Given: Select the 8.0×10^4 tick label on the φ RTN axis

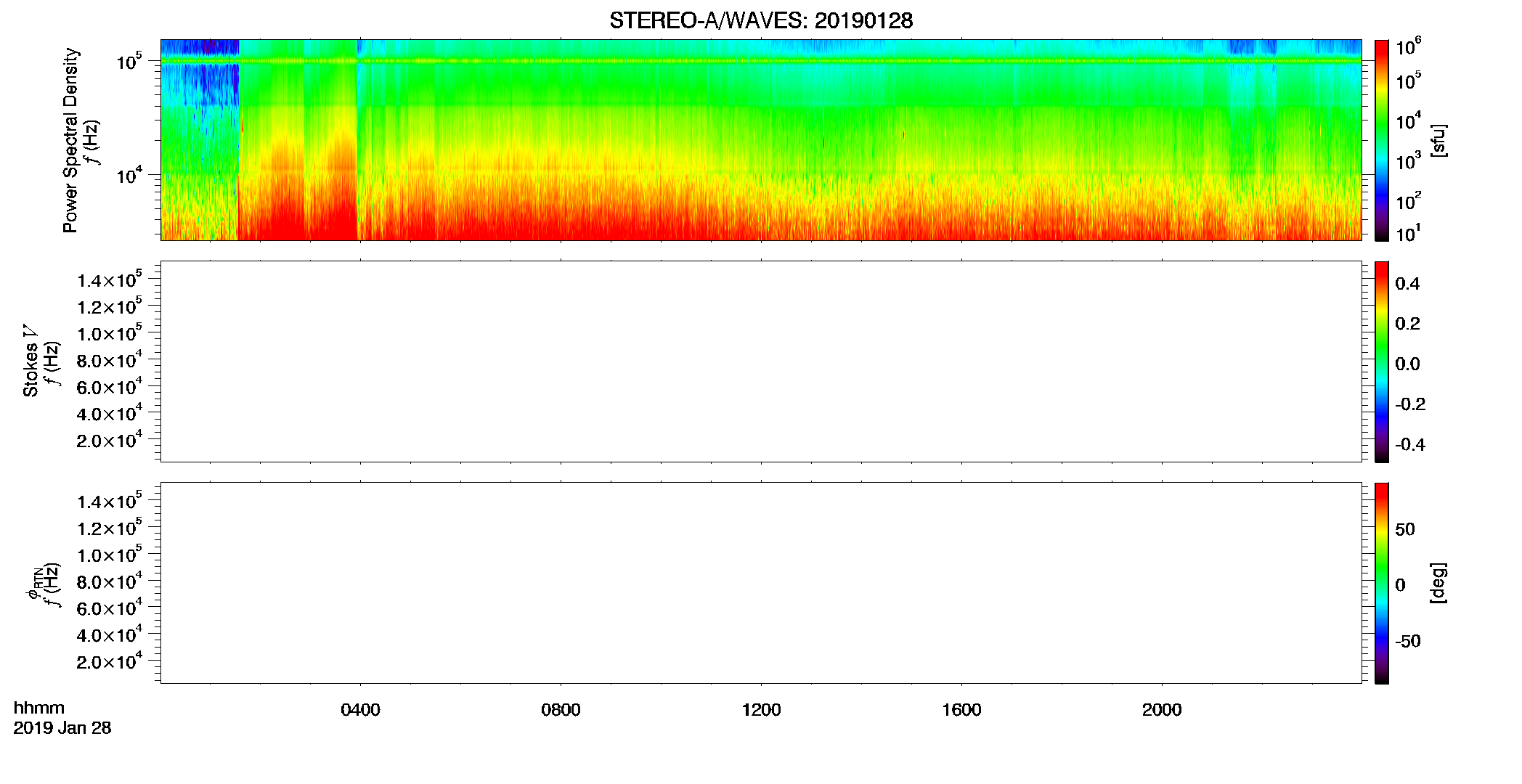Looking at the screenshot, I should [110, 581].
